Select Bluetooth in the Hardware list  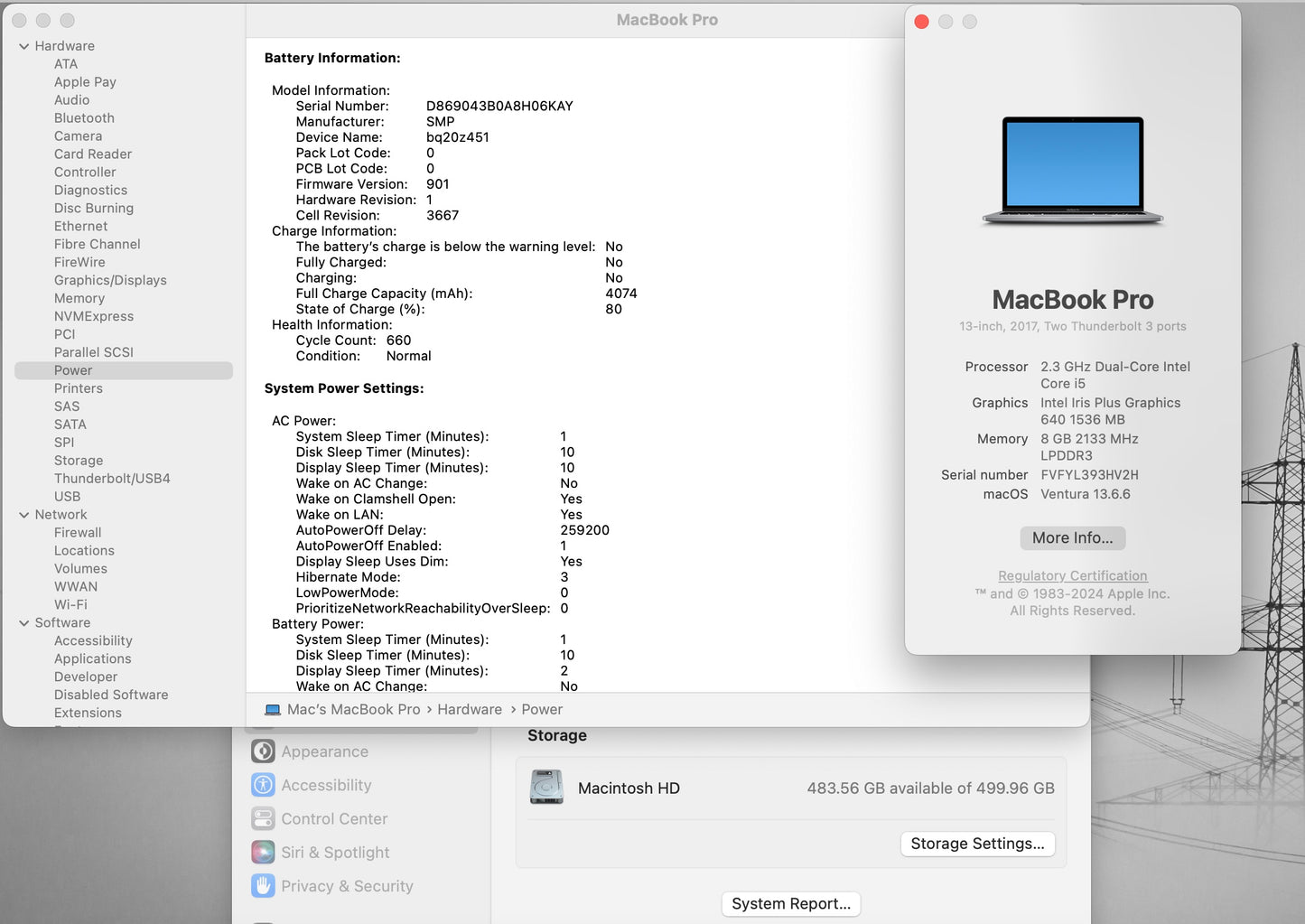pos(84,117)
